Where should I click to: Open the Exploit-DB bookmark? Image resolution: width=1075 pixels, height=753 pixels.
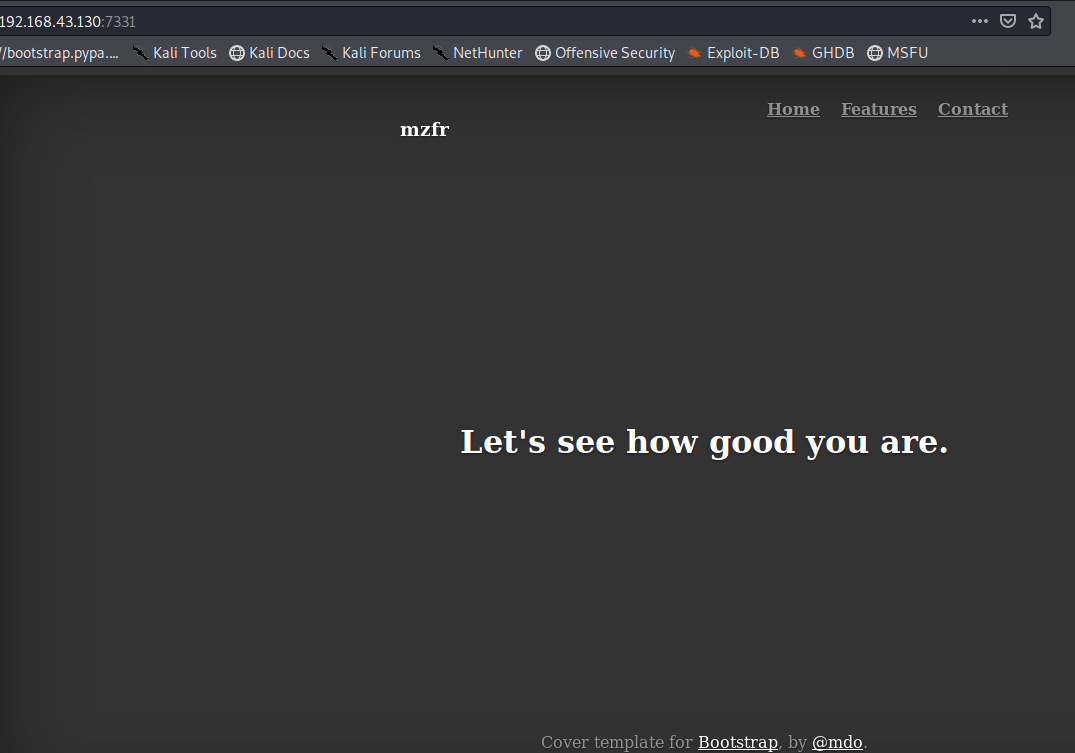pos(734,53)
